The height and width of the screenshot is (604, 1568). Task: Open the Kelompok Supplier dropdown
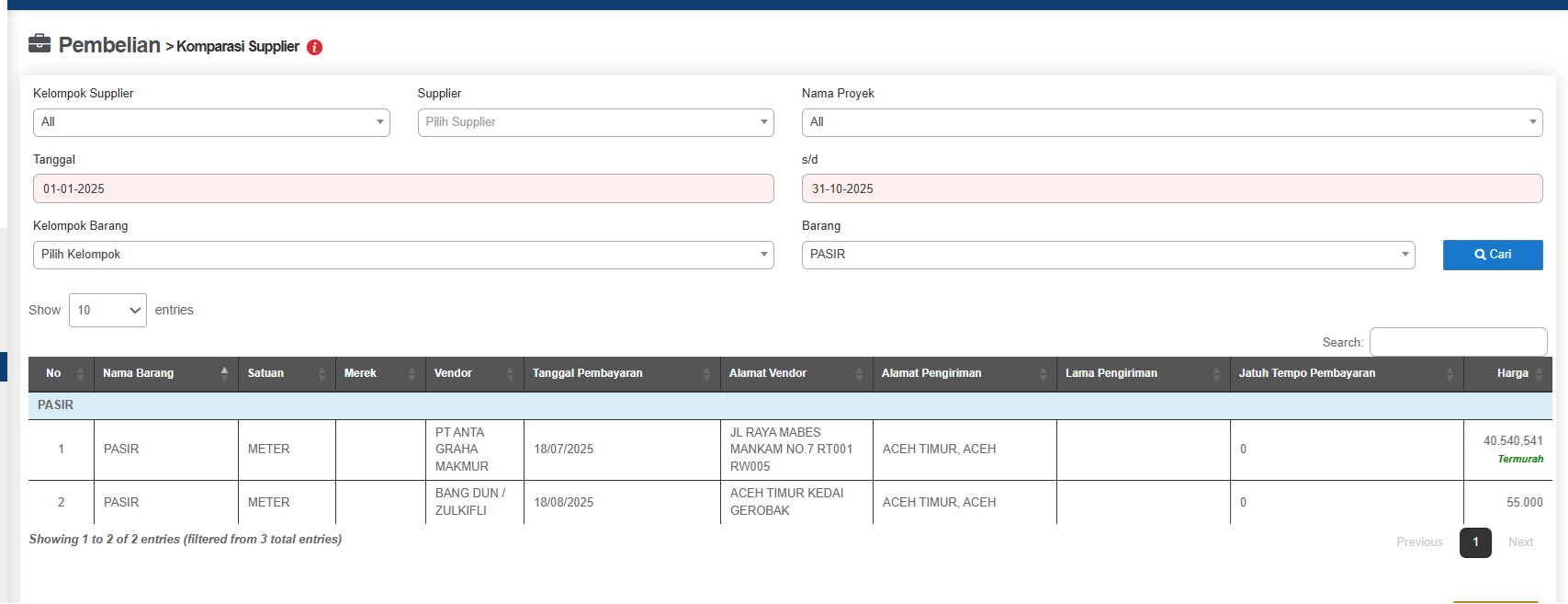click(x=211, y=122)
